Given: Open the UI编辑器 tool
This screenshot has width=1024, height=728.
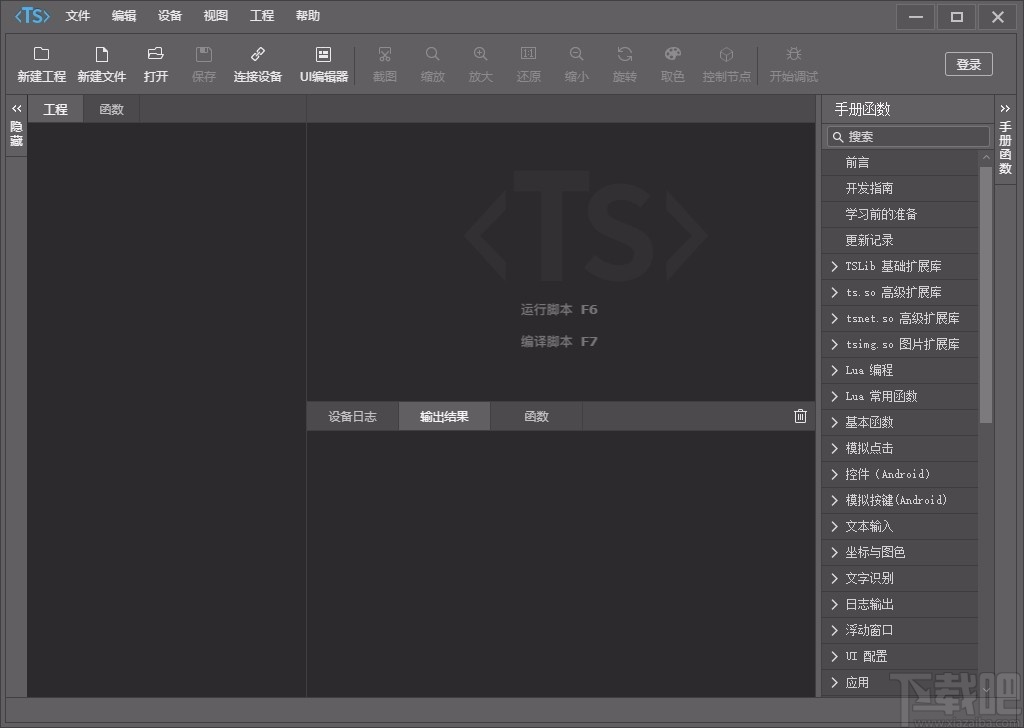Looking at the screenshot, I should [x=323, y=62].
